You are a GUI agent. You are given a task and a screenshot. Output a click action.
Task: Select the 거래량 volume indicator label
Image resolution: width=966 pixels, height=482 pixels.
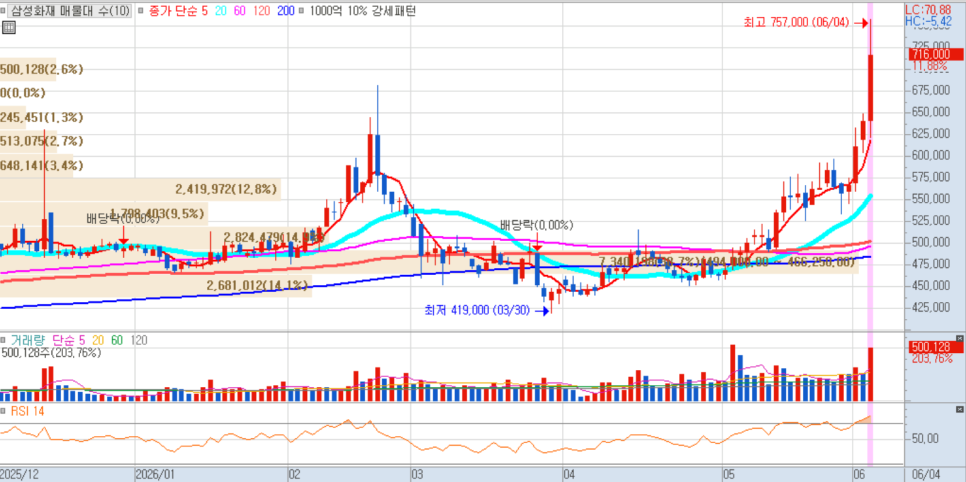[29, 340]
